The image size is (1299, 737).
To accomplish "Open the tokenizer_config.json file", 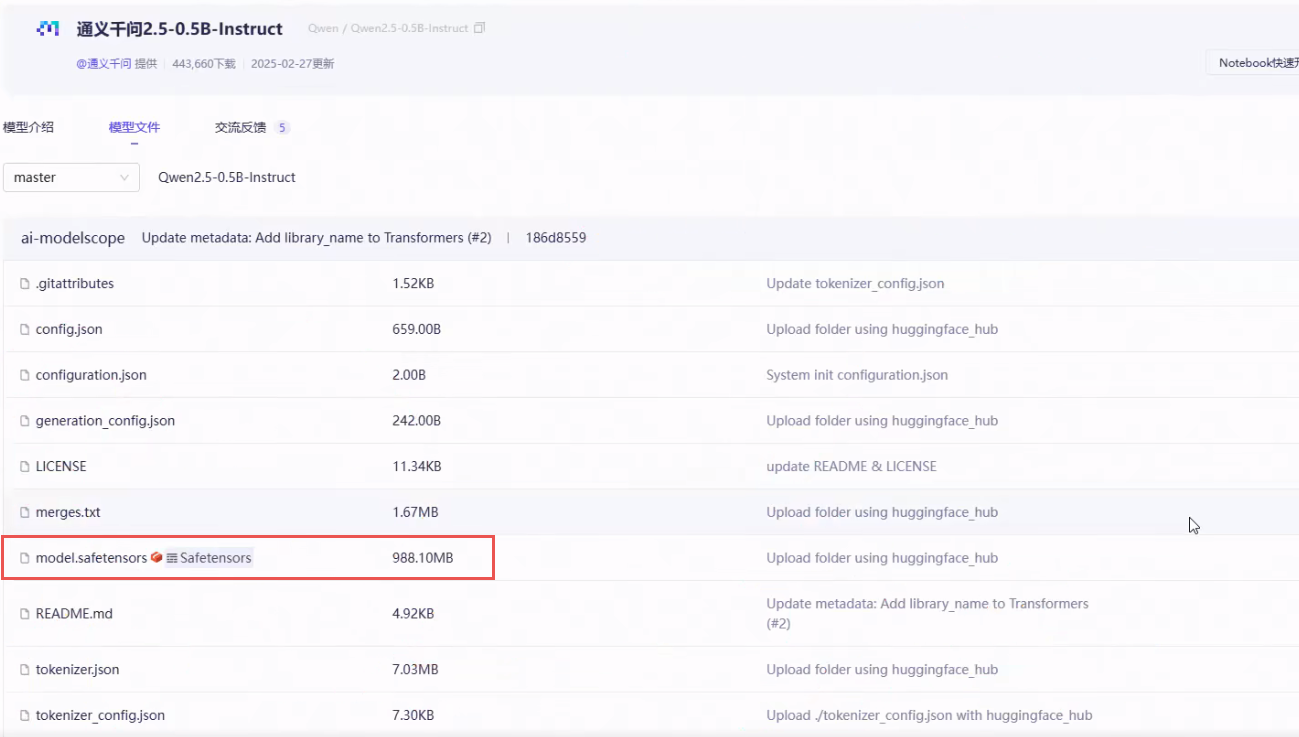I will pos(100,716).
